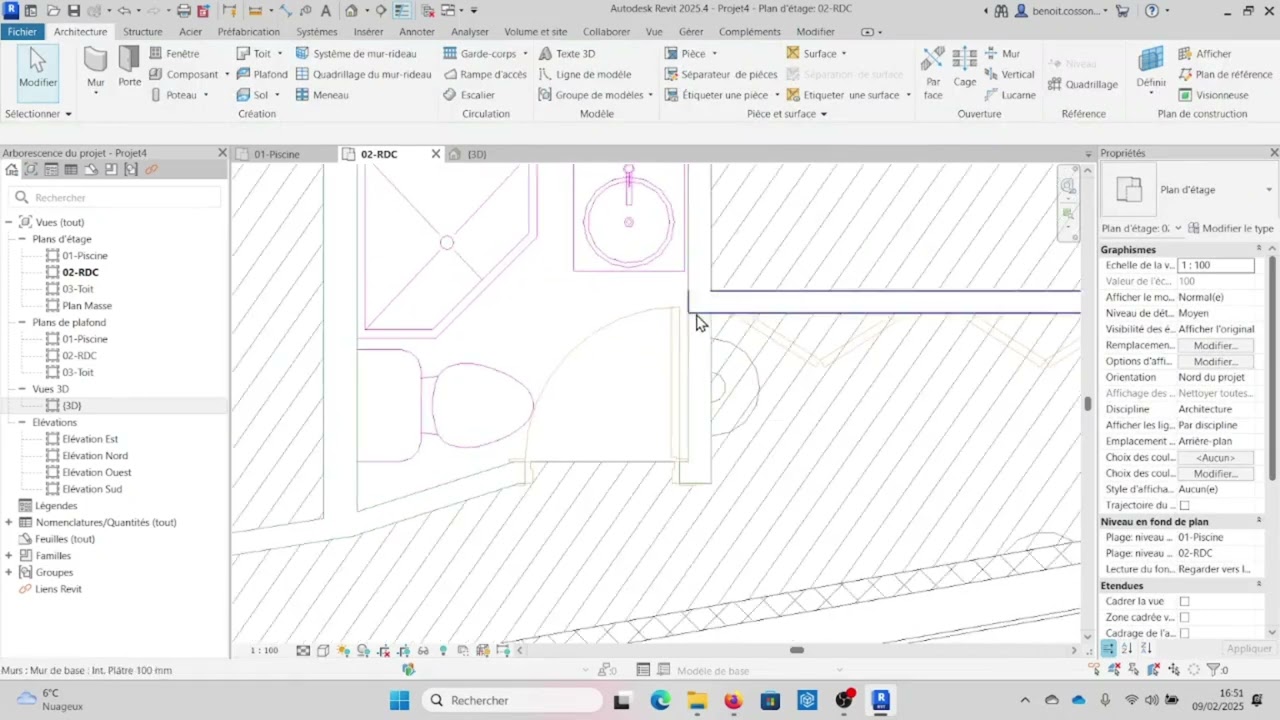This screenshot has width=1280, height=720.
Task: Switch to the Annoter ribbon tab
Action: click(x=417, y=32)
